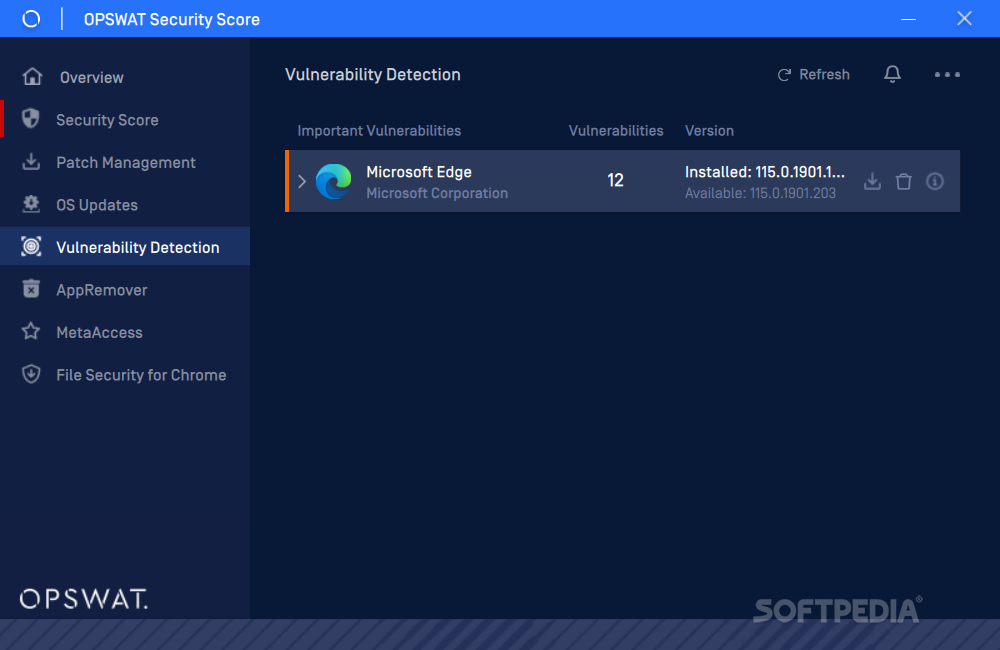The width and height of the screenshot is (1000, 650).
Task: Go to the Overview menu item
Action: [125, 77]
